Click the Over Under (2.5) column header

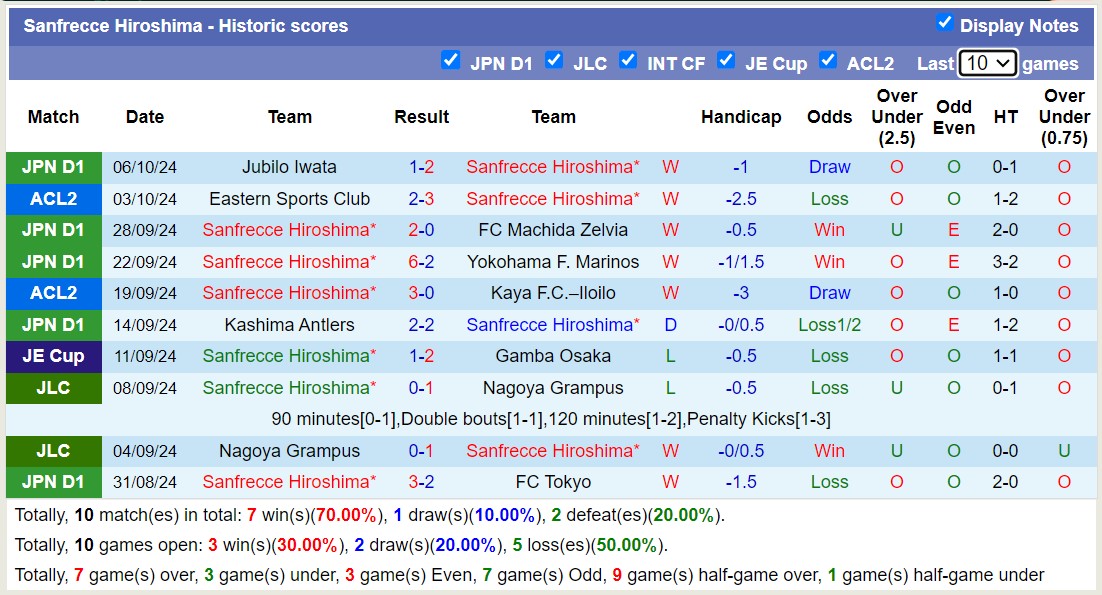pyautogui.click(x=896, y=117)
